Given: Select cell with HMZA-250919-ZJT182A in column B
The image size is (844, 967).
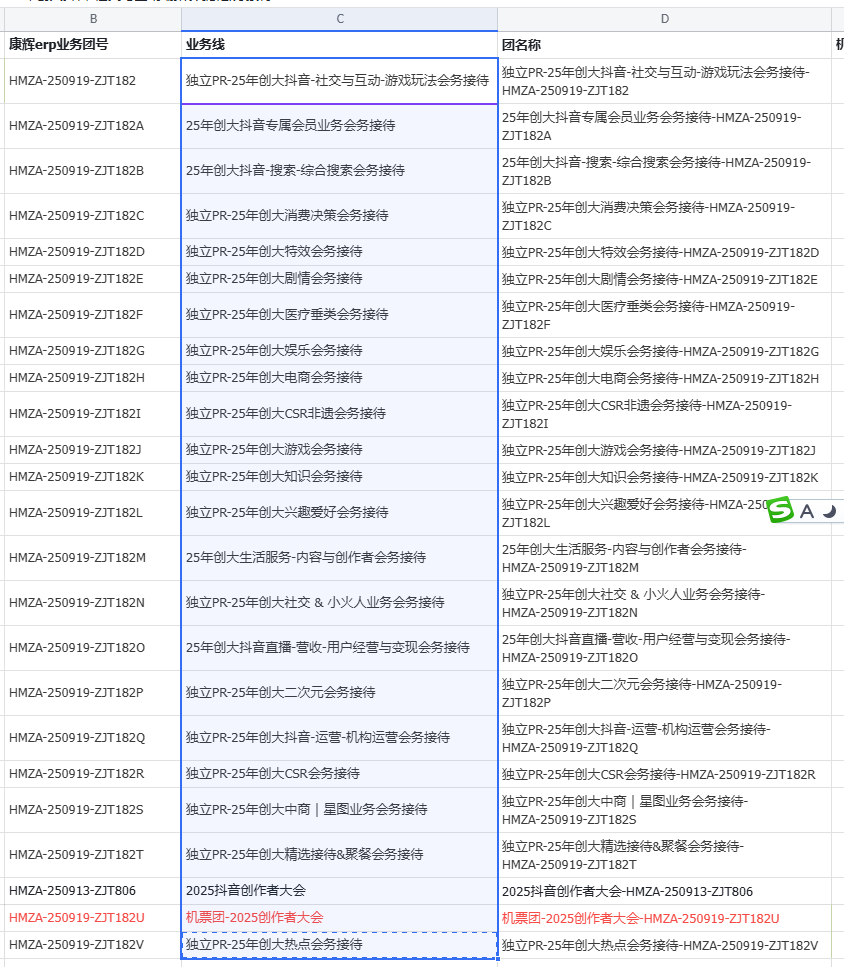Looking at the screenshot, I should (x=93, y=126).
